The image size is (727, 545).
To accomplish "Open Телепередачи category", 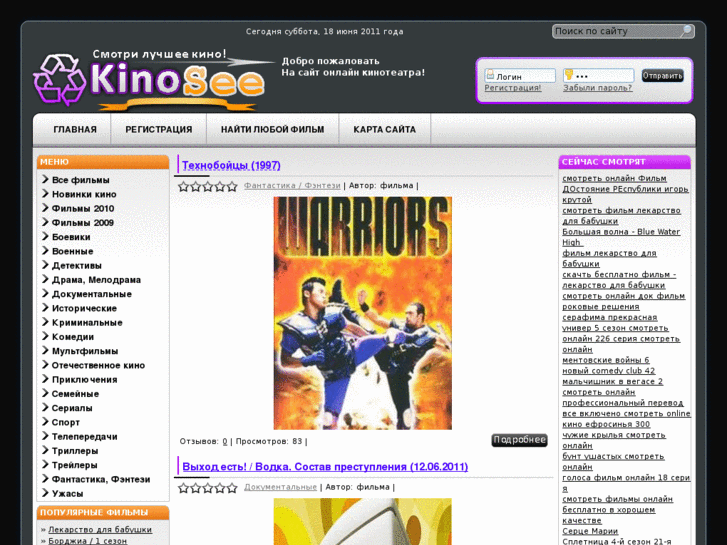I will point(84,437).
